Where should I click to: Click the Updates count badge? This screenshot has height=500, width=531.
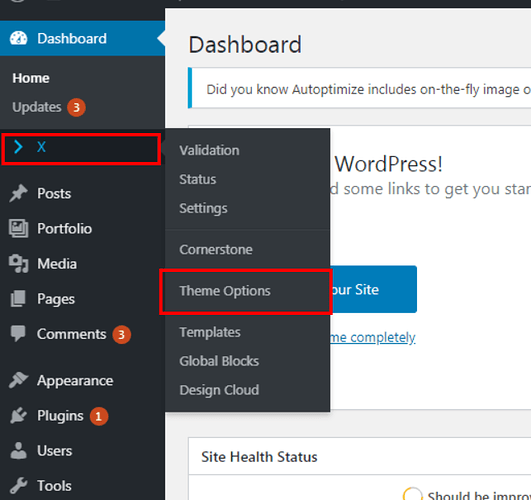point(76,107)
